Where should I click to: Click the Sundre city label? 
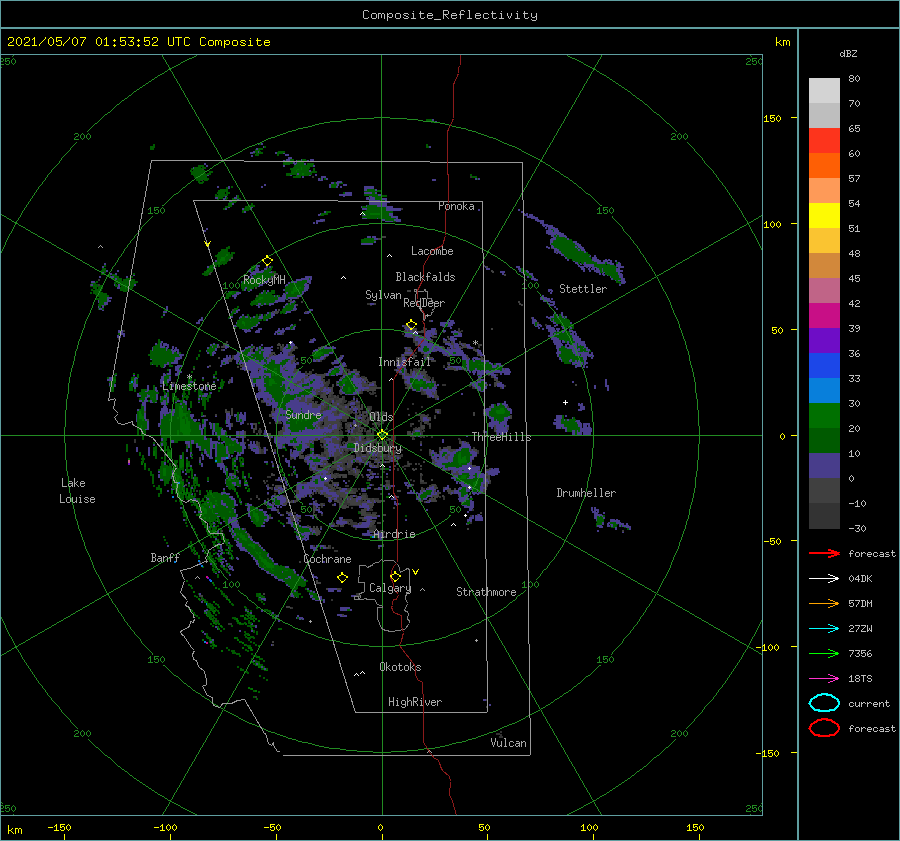tap(303, 414)
